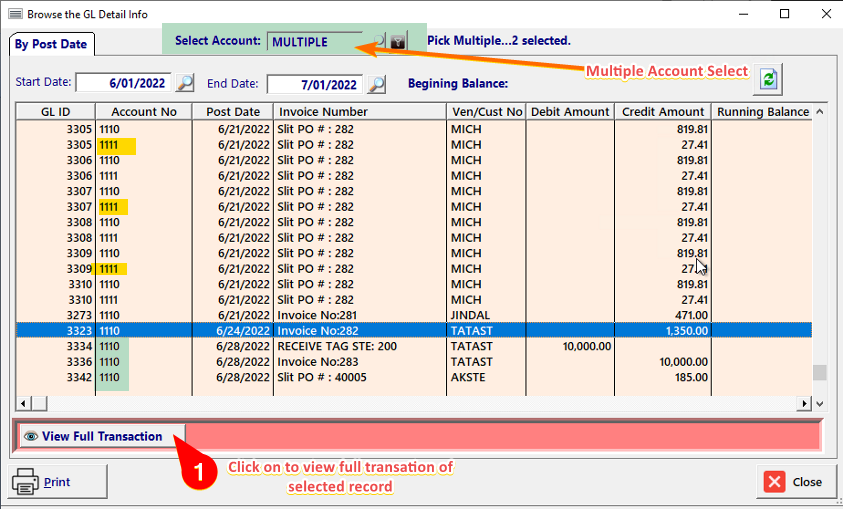This screenshot has height=509, width=843.
Task: Sort by GL ID column header
Action: 55,112
